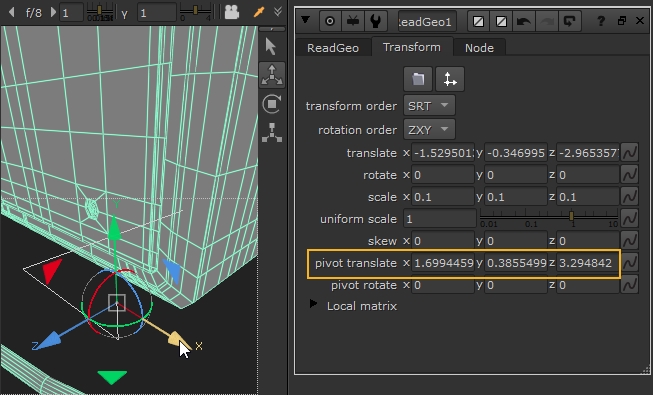Open the transform order SRT dropdown
This screenshot has width=653, height=395.
point(429,106)
